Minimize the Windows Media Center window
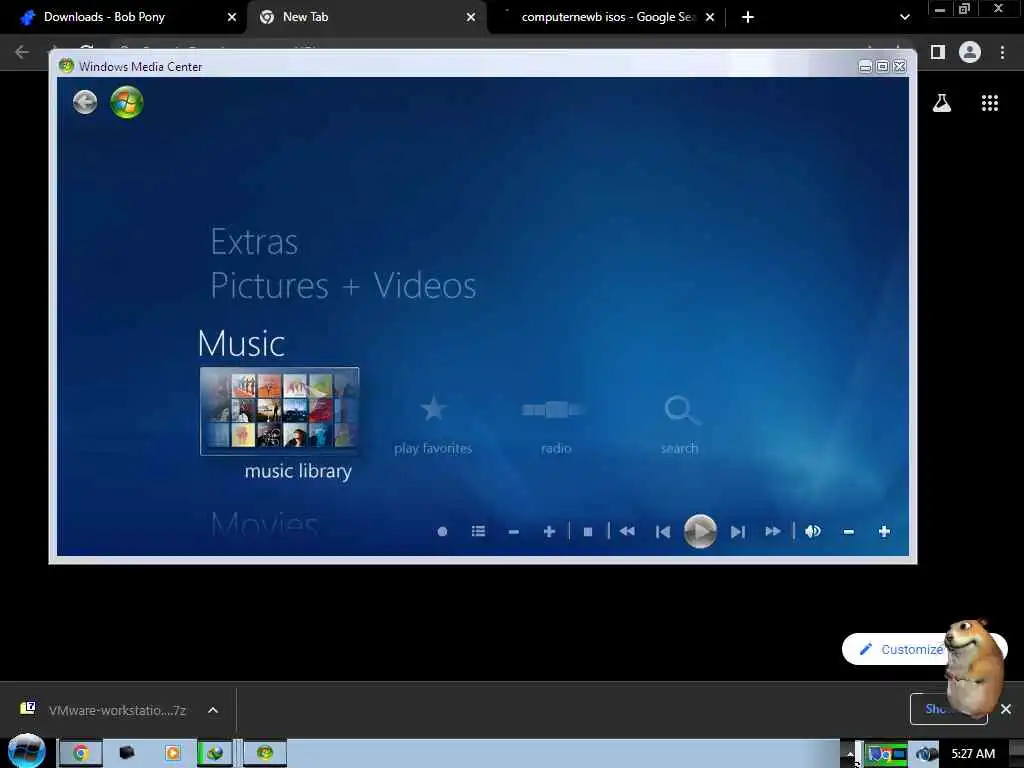The height and width of the screenshot is (768, 1024). click(x=865, y=66)
